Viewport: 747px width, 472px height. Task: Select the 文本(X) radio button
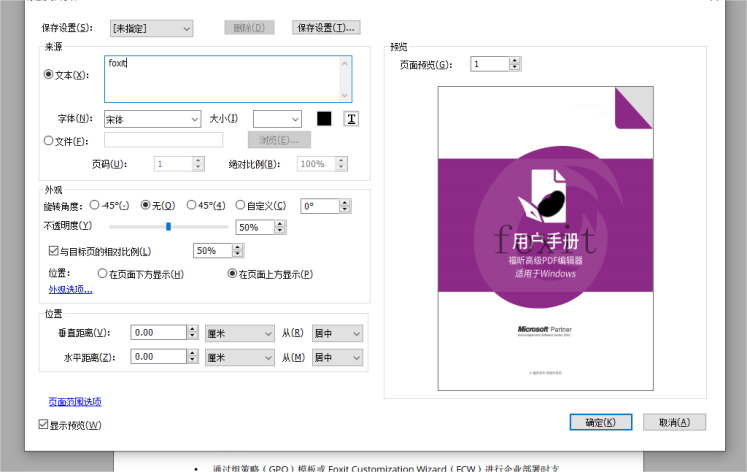pyautogui.click(x=48, y=74)
